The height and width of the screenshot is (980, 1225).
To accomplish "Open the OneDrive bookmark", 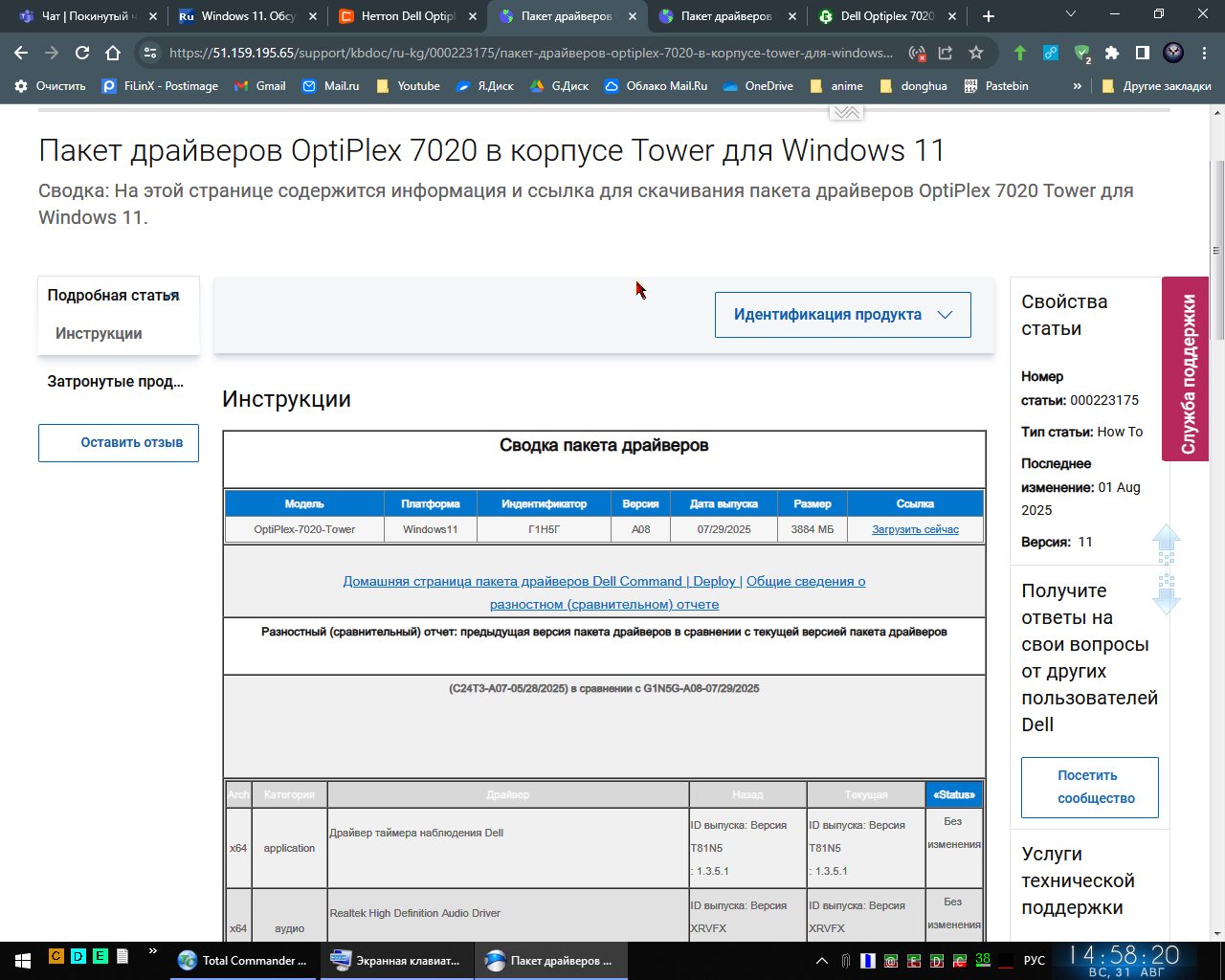I will click(757, 86).
